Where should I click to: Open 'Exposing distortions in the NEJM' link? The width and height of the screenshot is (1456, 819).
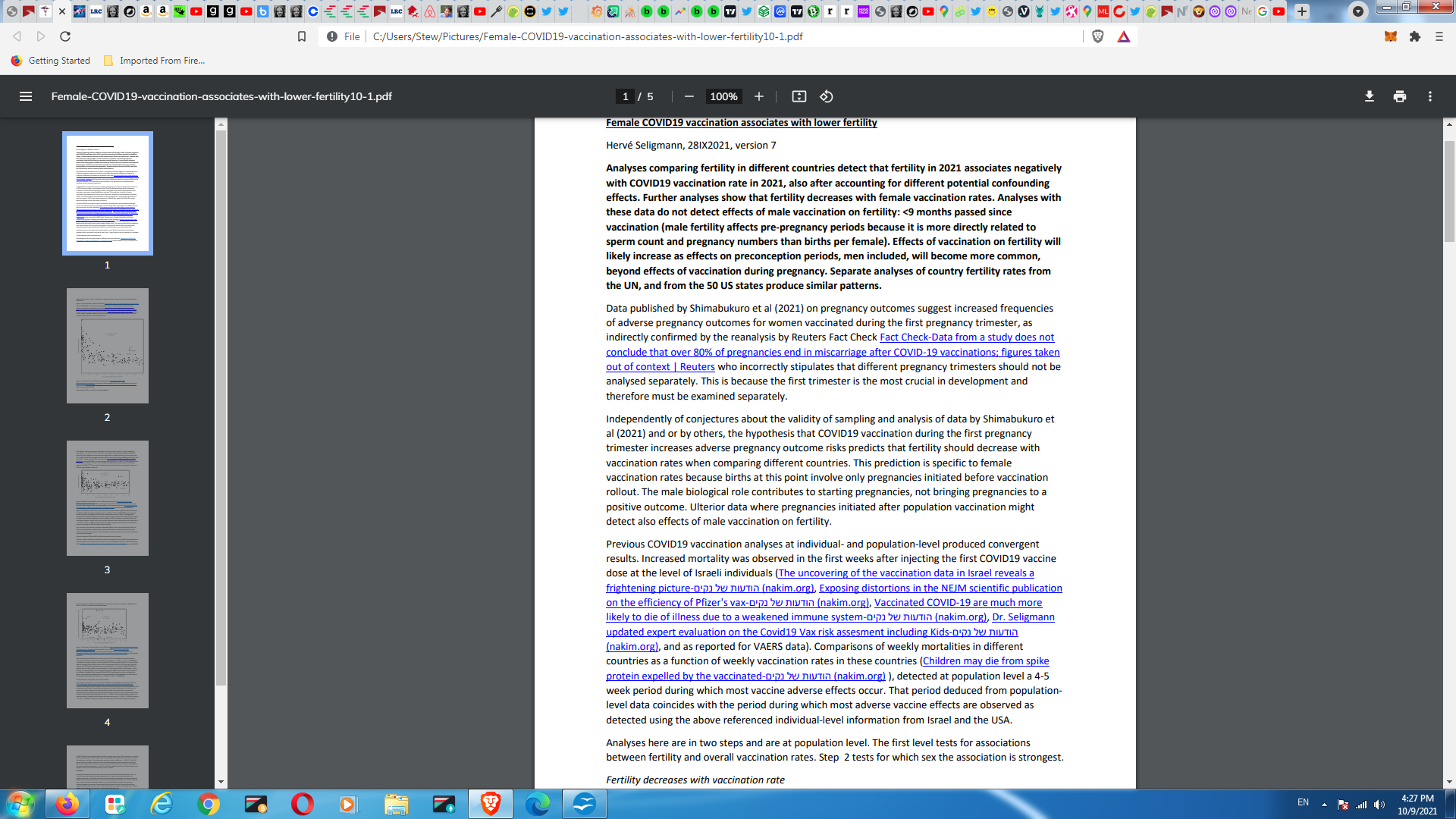tap(834, 595)
